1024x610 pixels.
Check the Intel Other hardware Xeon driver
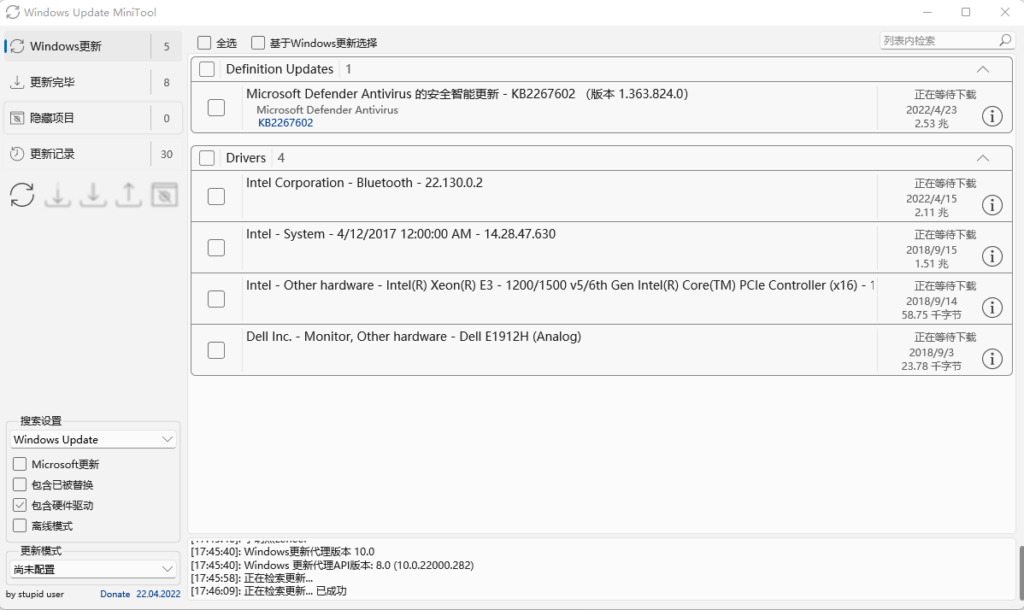click(216, 299)
